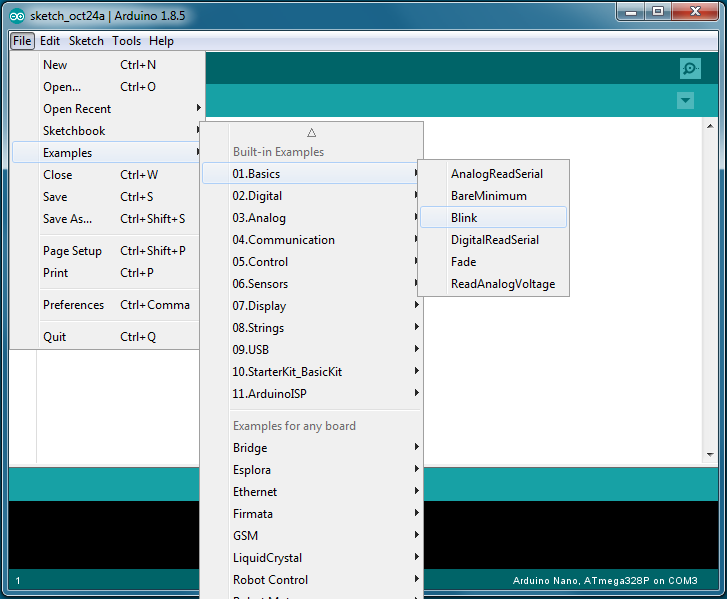
Task: Open Preferences
Action: tap(106, 305)
